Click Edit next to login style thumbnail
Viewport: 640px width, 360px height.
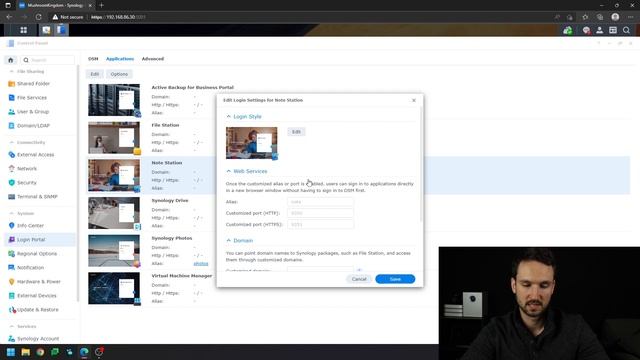click(x=296, y=131)
